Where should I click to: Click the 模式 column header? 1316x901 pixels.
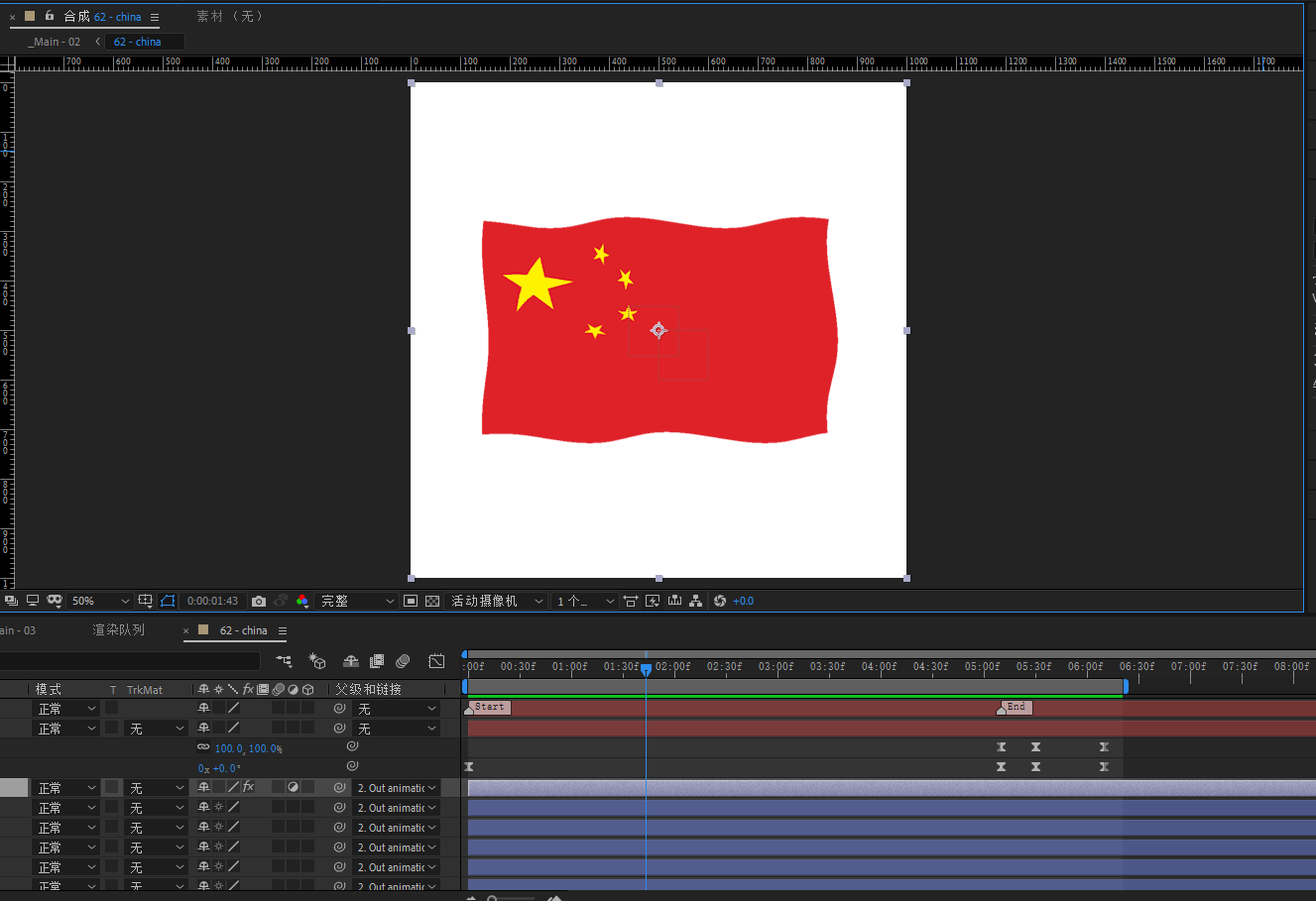(49, 690)
